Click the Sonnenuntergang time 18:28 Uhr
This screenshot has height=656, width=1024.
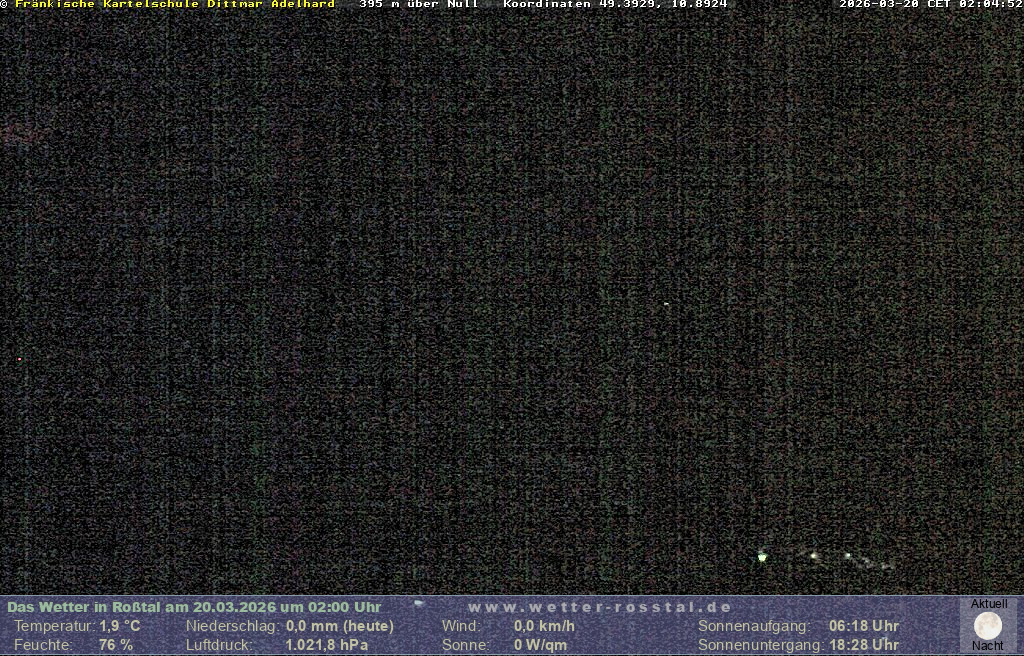(863, 645)
